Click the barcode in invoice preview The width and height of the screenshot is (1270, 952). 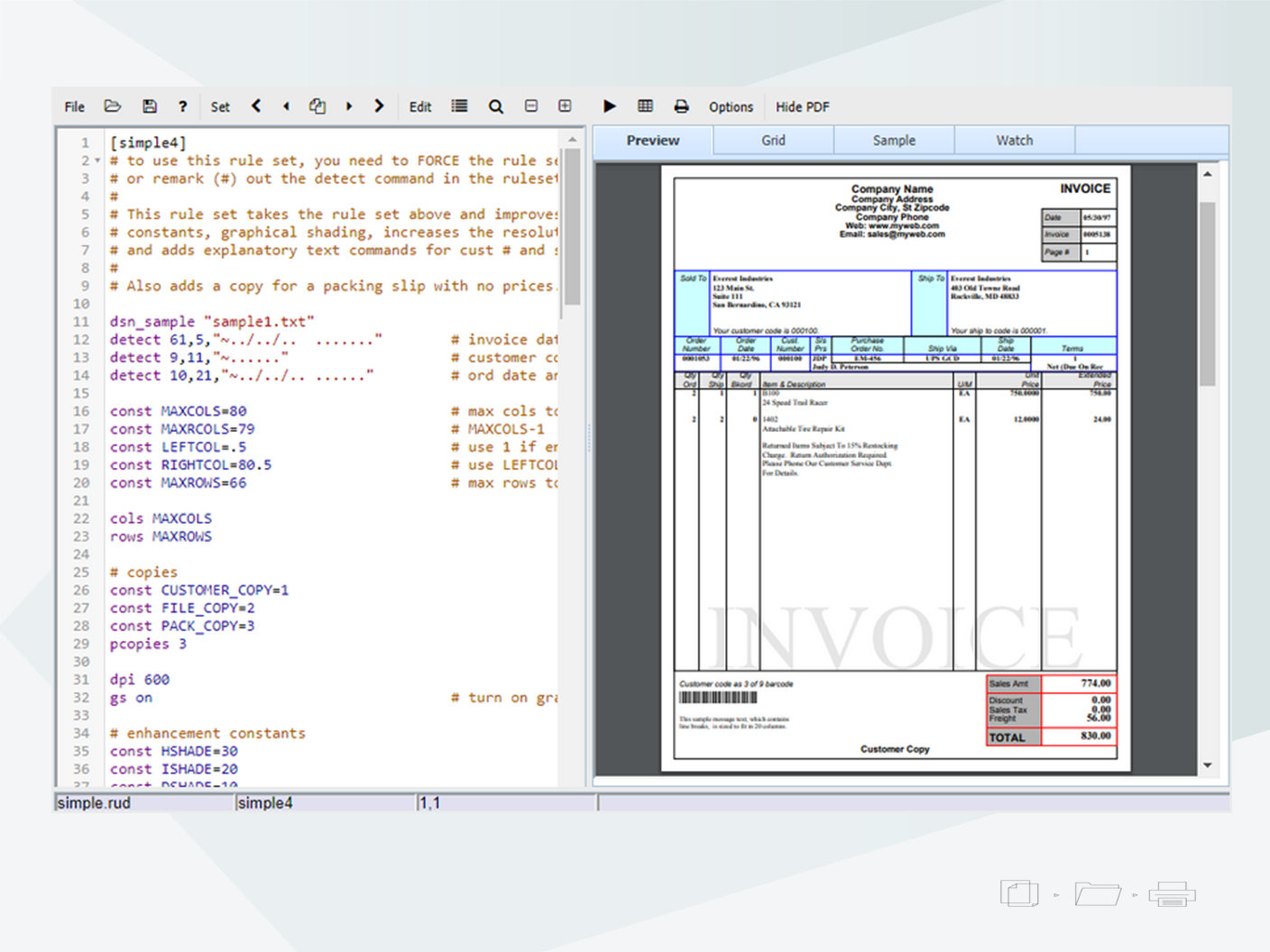(x=718, y=698)
